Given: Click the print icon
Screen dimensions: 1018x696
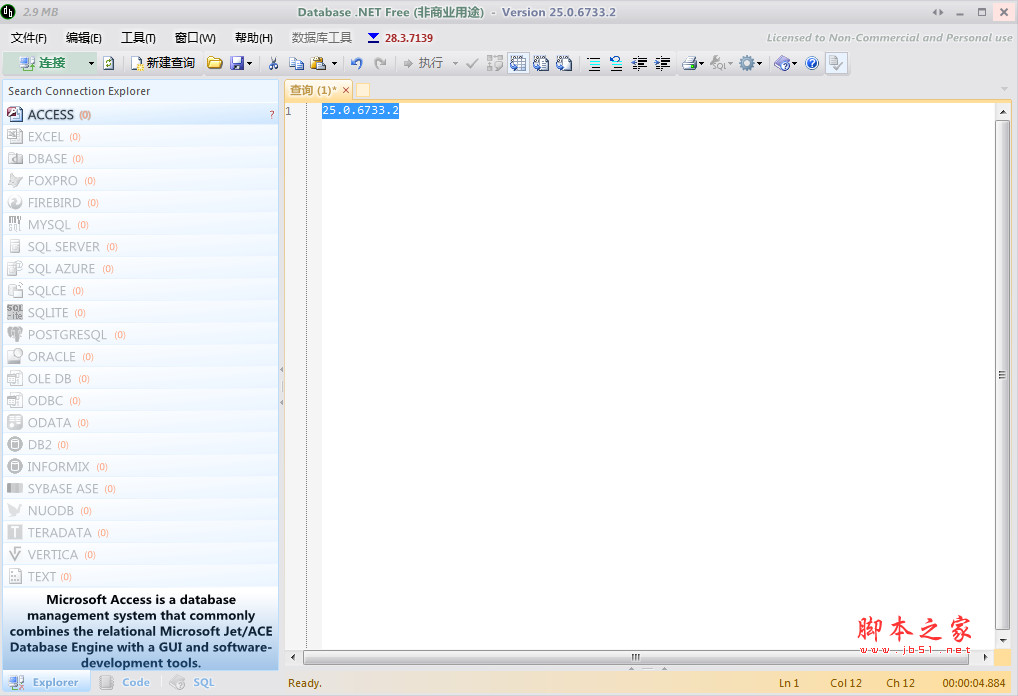Looking at the screenshot, I should (689, 63).
